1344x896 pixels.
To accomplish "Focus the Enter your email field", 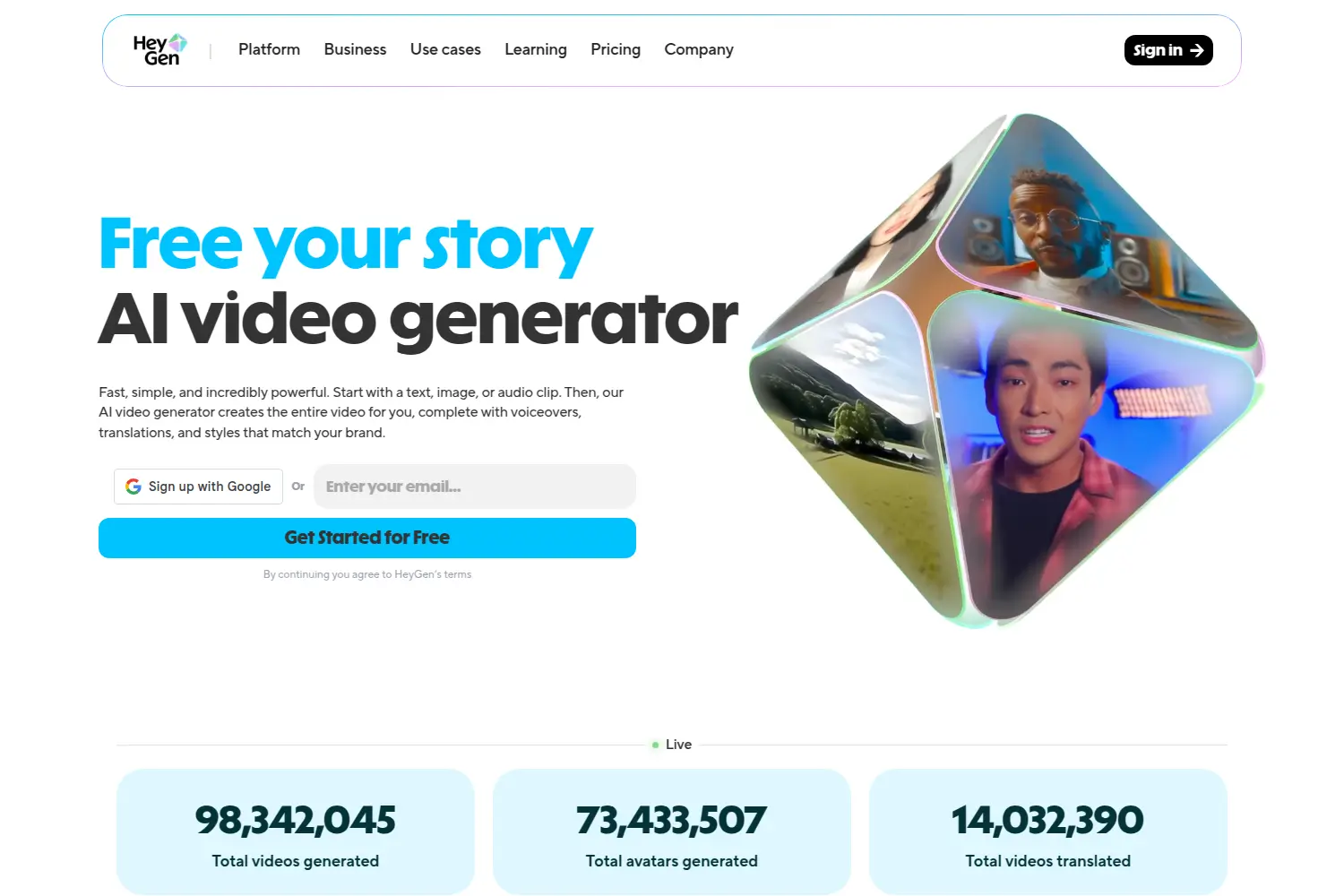I will click(475, 487).
